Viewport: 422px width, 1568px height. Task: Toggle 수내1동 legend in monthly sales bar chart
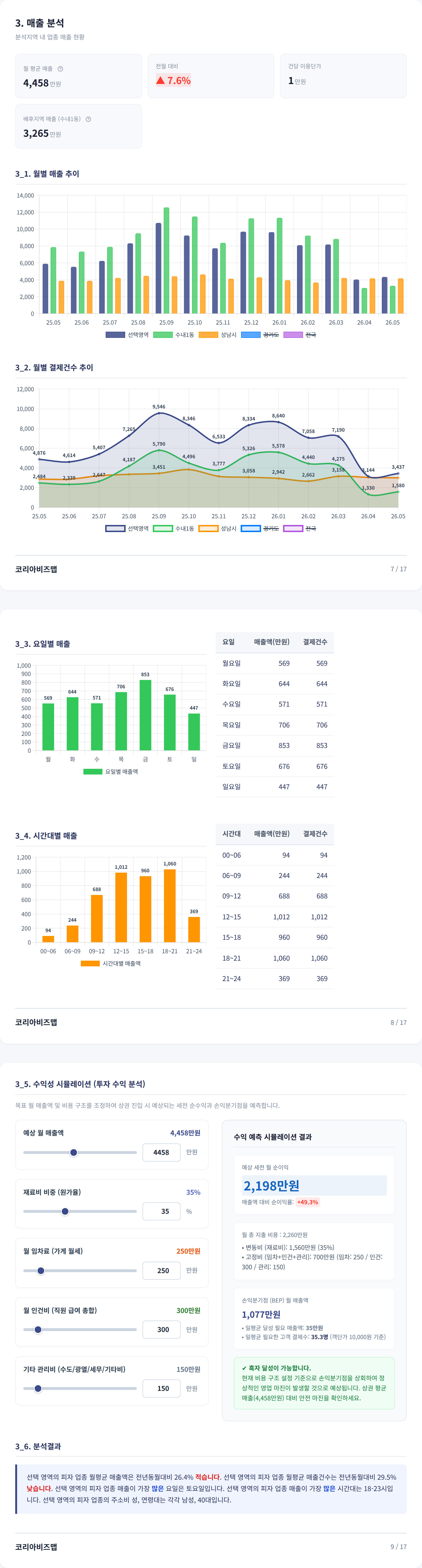pos(174,335)
